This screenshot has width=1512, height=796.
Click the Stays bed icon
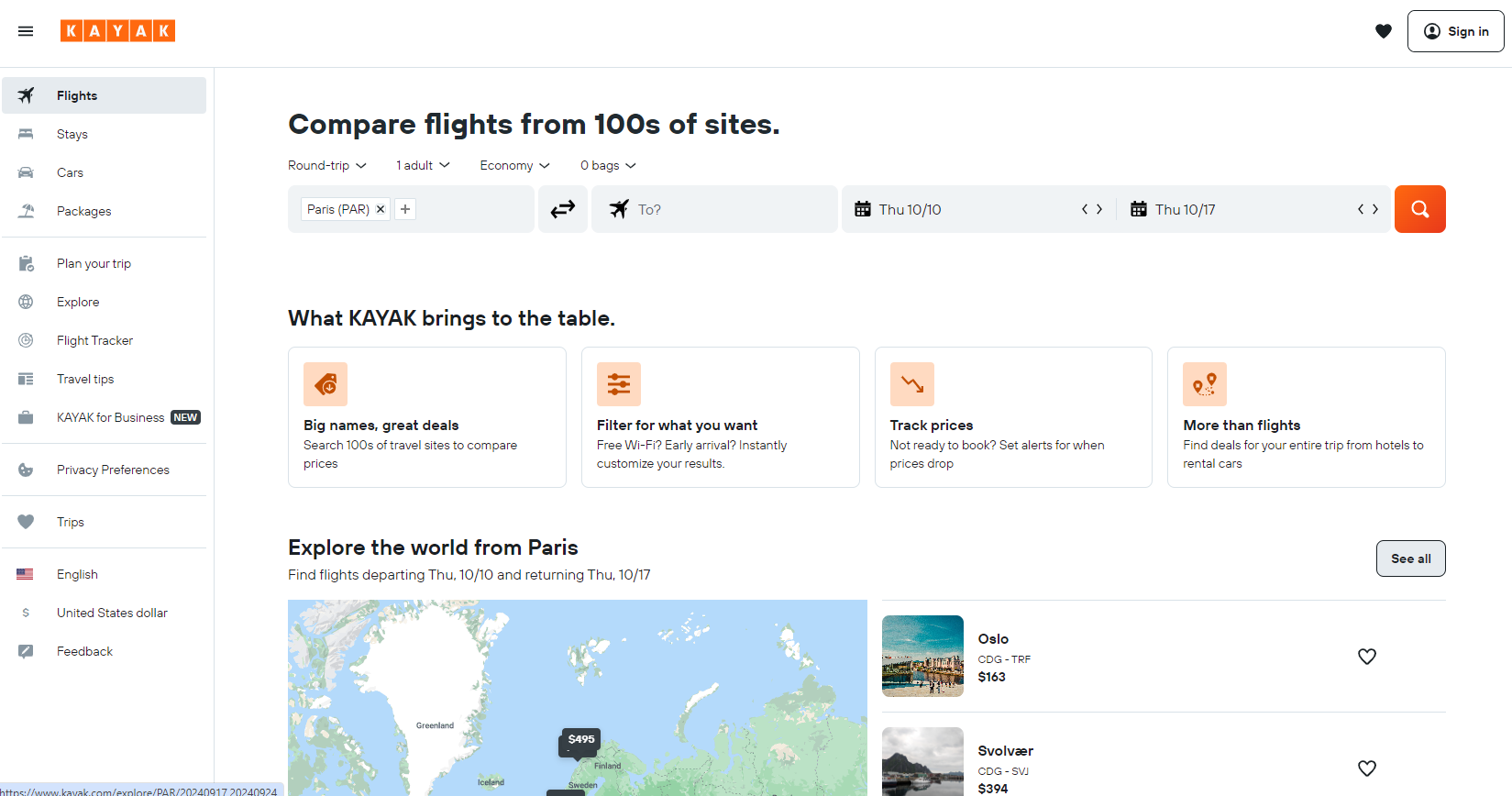[x=26, y=134]
